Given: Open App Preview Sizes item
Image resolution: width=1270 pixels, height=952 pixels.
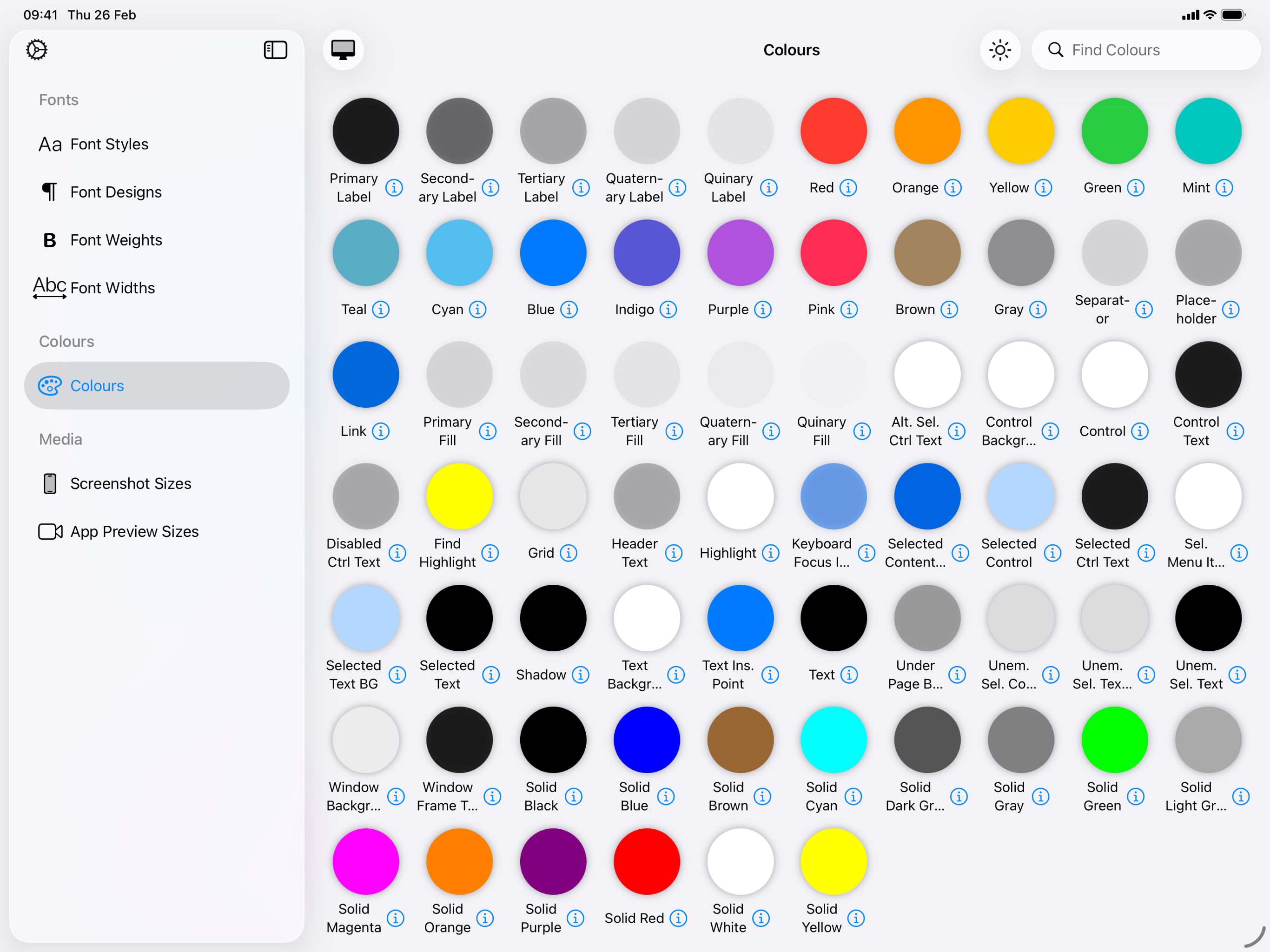Looking at the screenshot, I should [x=134, y=532].
